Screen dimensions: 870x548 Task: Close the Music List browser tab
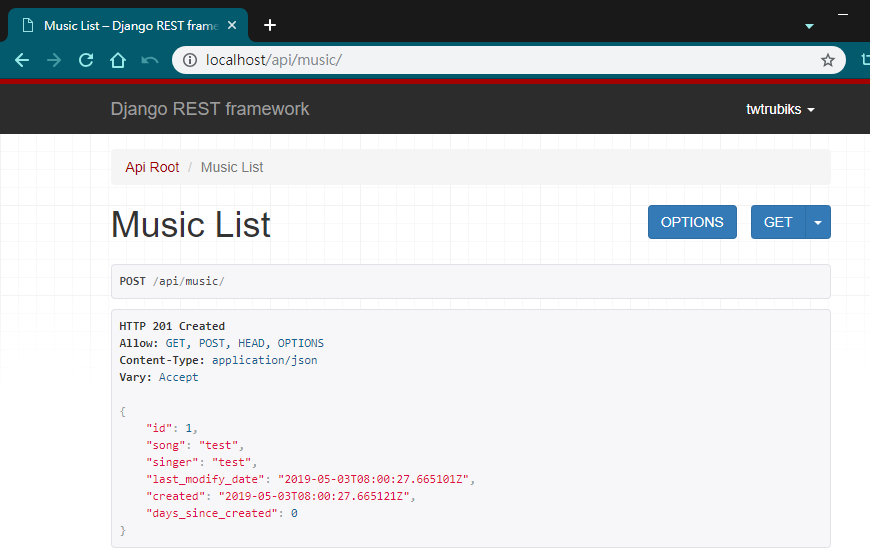(232, 26)
